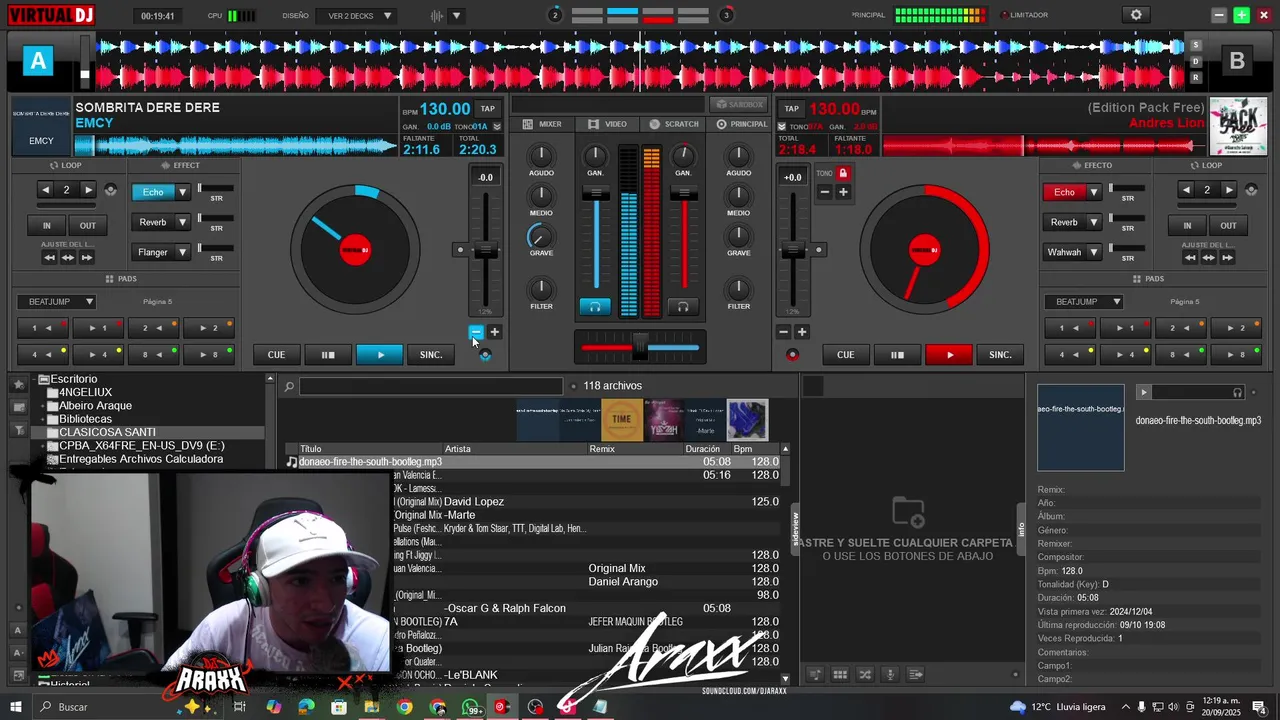Screen dimensions: 1280x720
Task: Toggle the LIMITADOR indicator
Action: tap(1024, 15)
